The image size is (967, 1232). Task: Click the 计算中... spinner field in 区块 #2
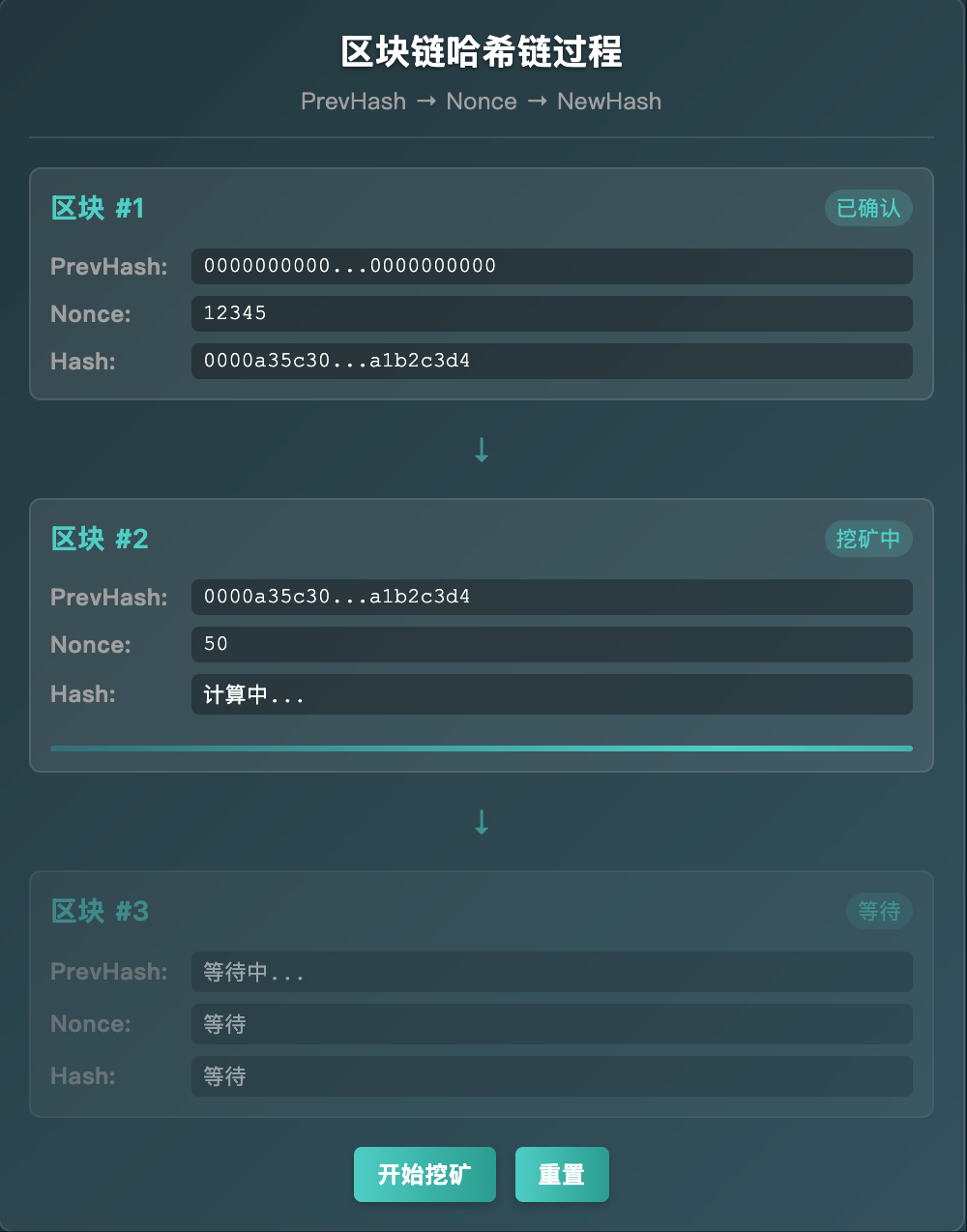pyautogui.click(x=551, y=694)
